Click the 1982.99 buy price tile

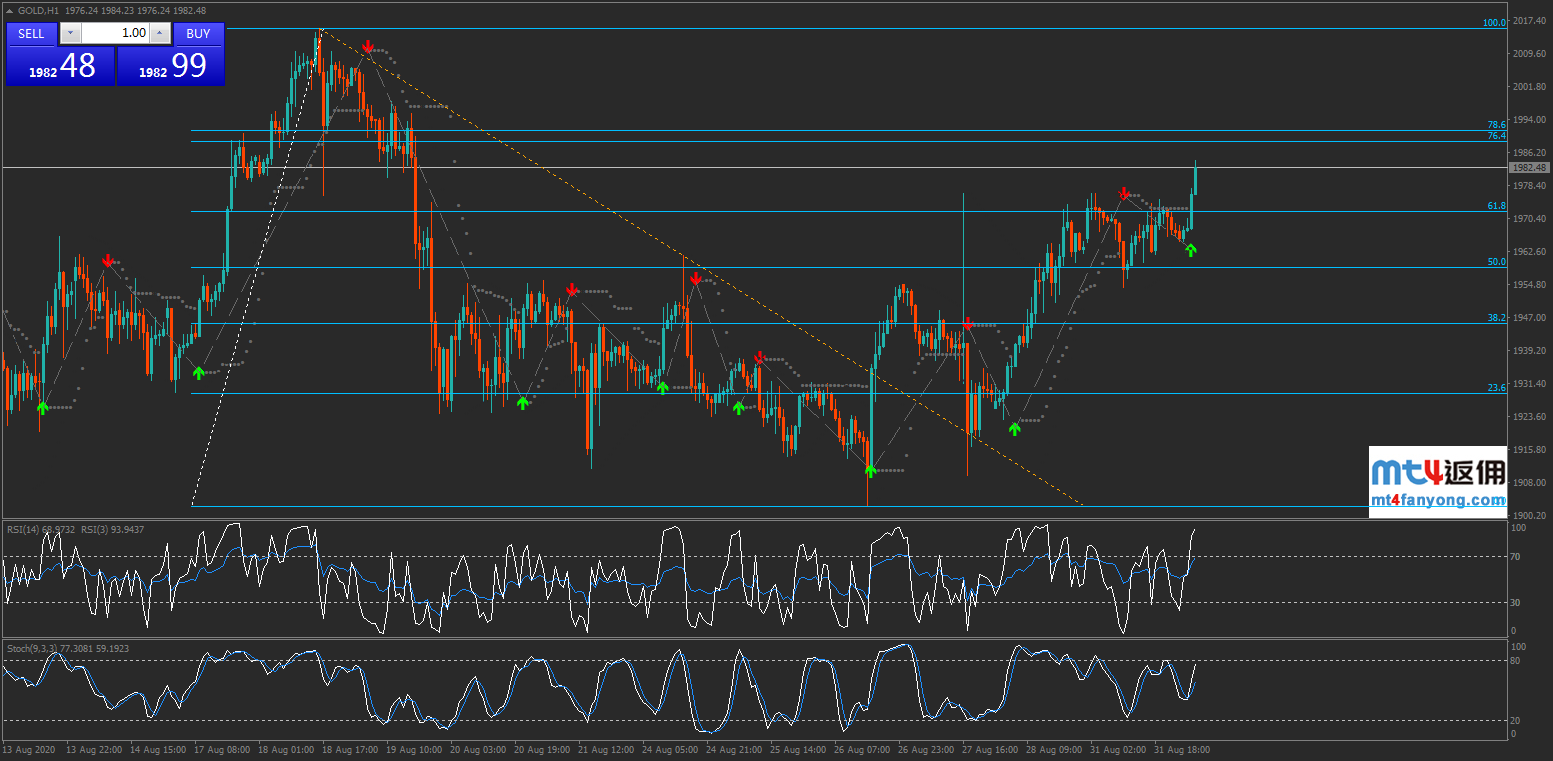point(171,66)
